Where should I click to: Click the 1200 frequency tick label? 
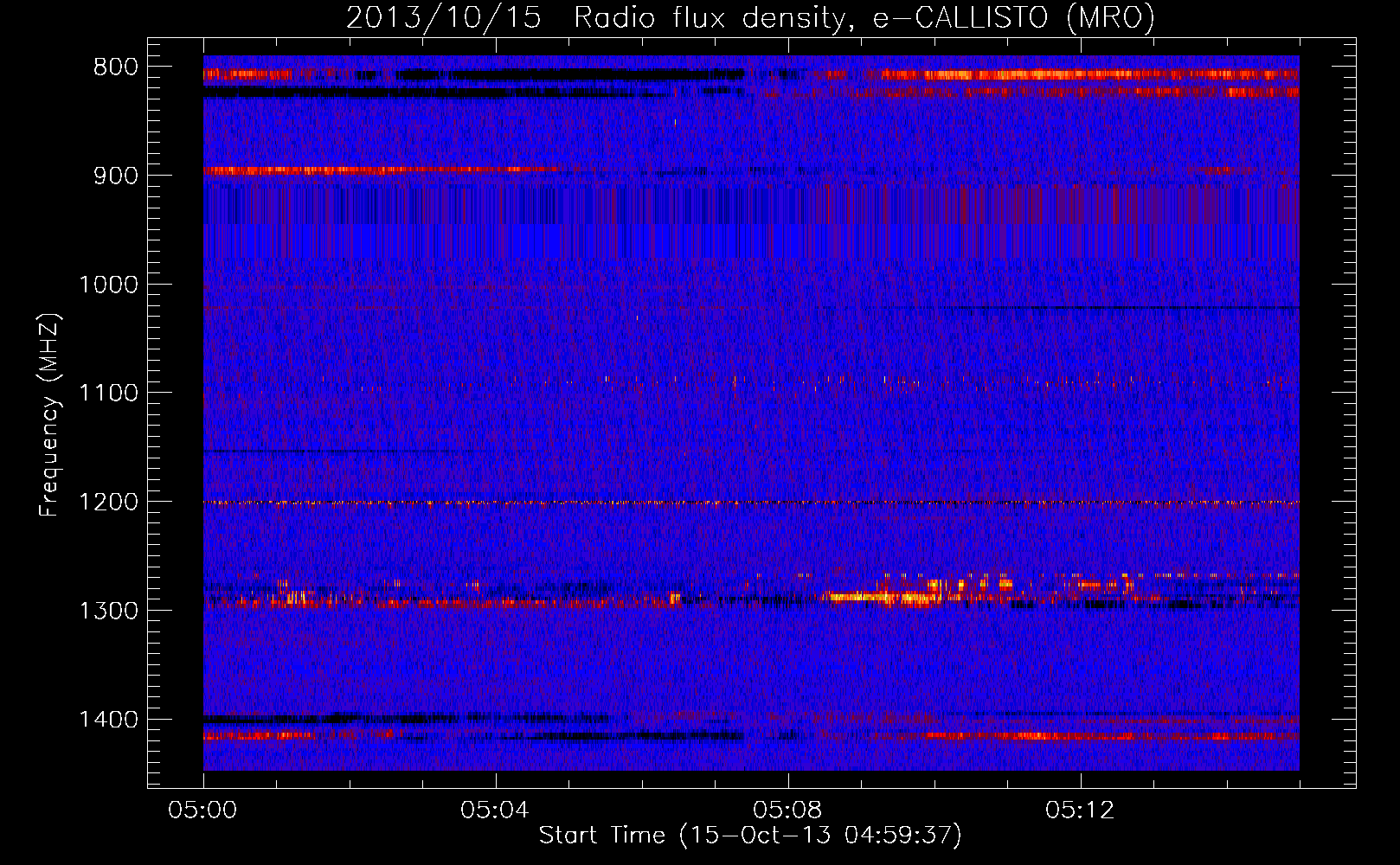click(108, 503)
